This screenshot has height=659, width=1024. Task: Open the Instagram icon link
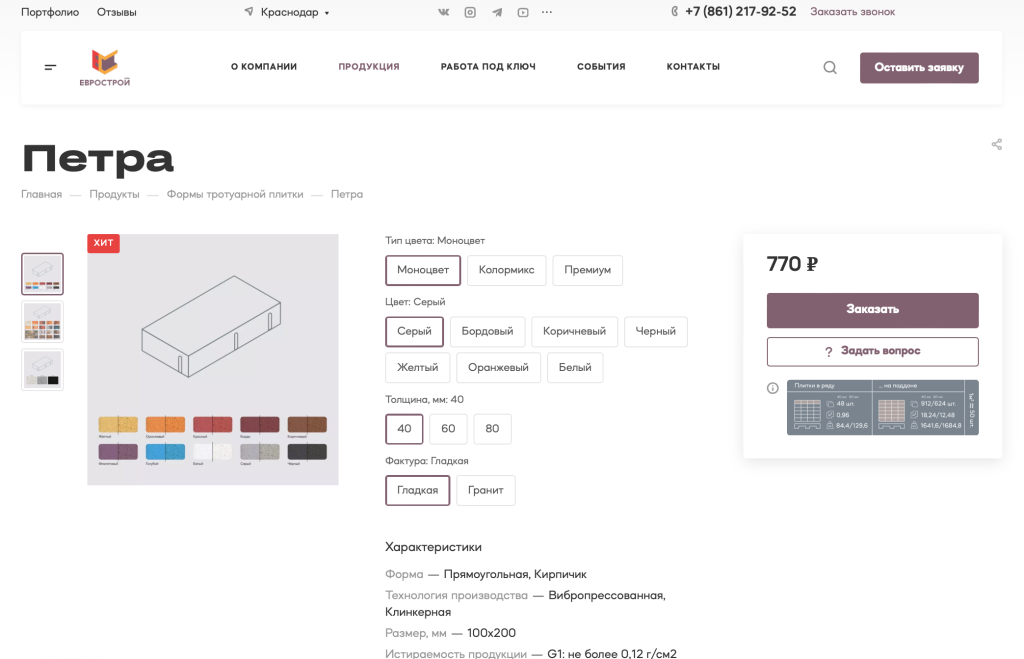[470, 12]
